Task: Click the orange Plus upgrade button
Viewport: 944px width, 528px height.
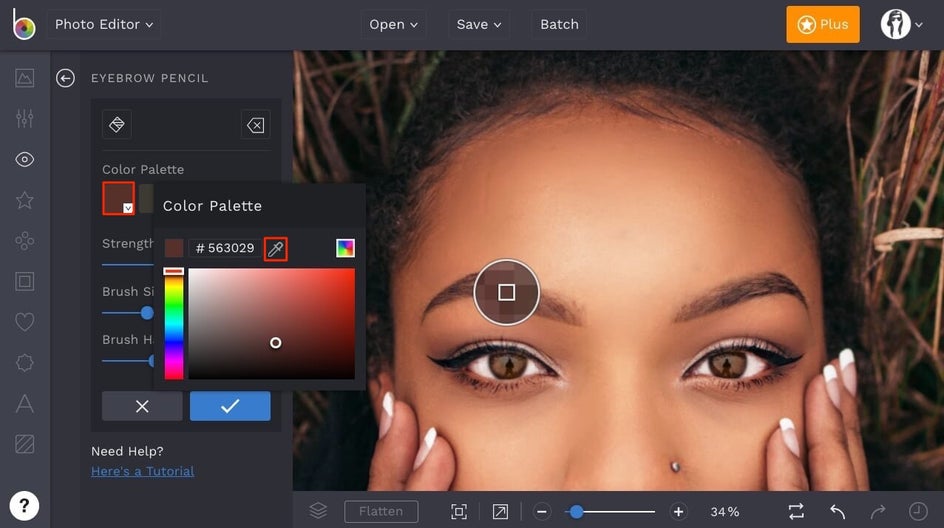Action: 822,25
